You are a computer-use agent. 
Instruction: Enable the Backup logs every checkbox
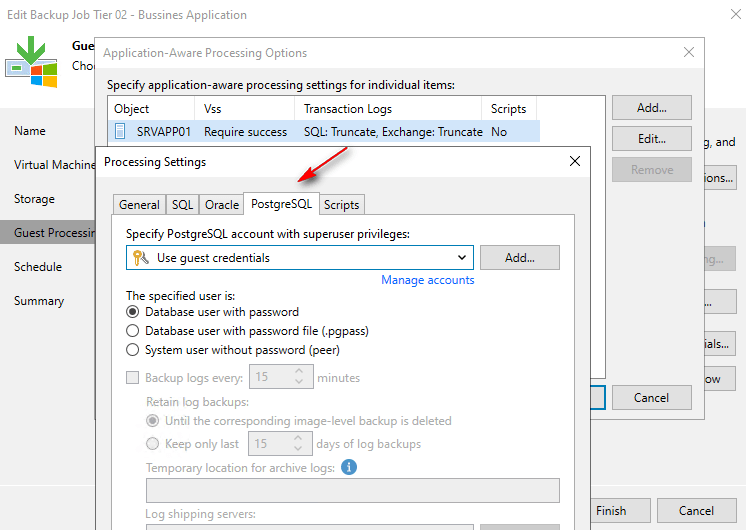(x=133, y=378)
